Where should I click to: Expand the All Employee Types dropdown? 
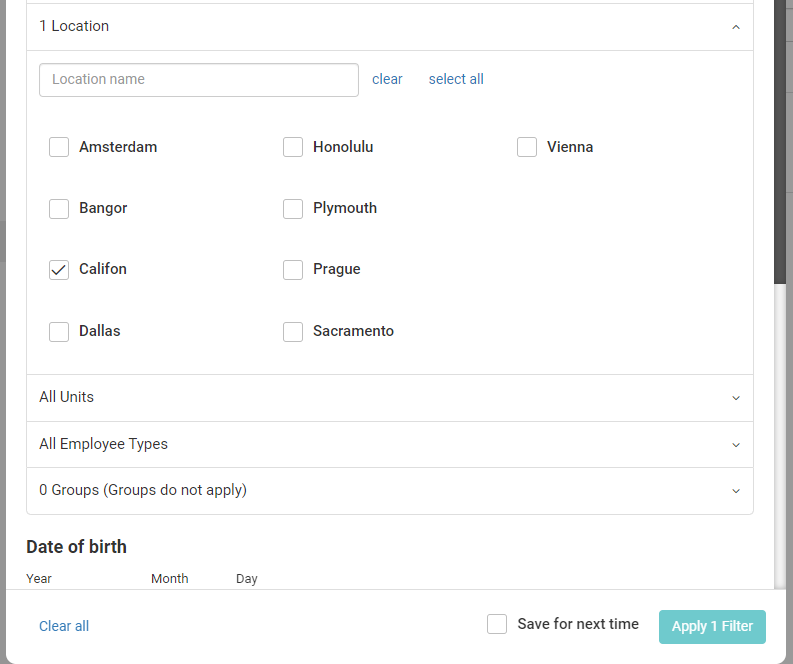[736, 445]
